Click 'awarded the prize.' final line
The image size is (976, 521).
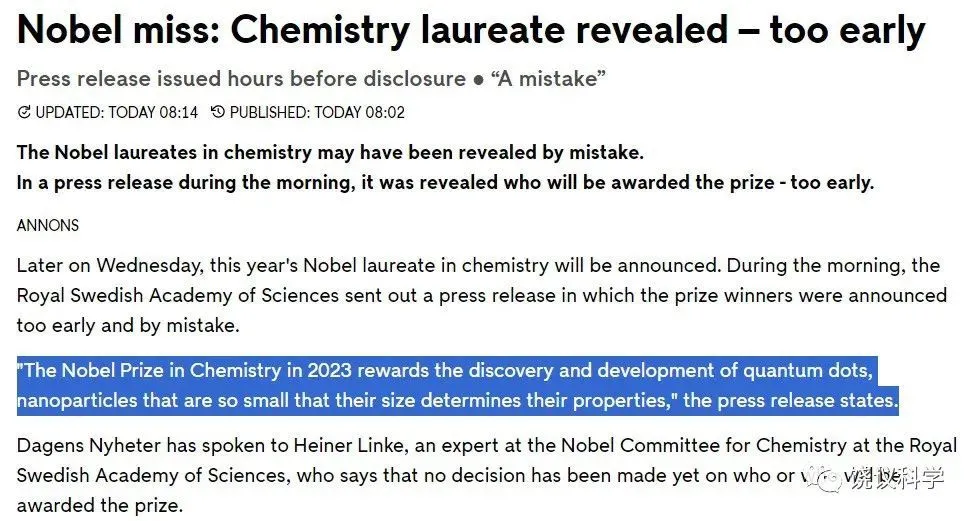coord(100,505)
